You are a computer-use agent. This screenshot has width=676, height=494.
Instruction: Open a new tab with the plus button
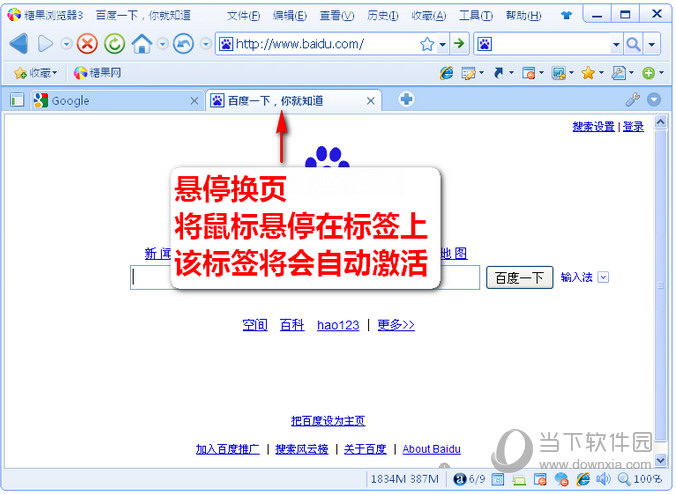pos(406,100)
